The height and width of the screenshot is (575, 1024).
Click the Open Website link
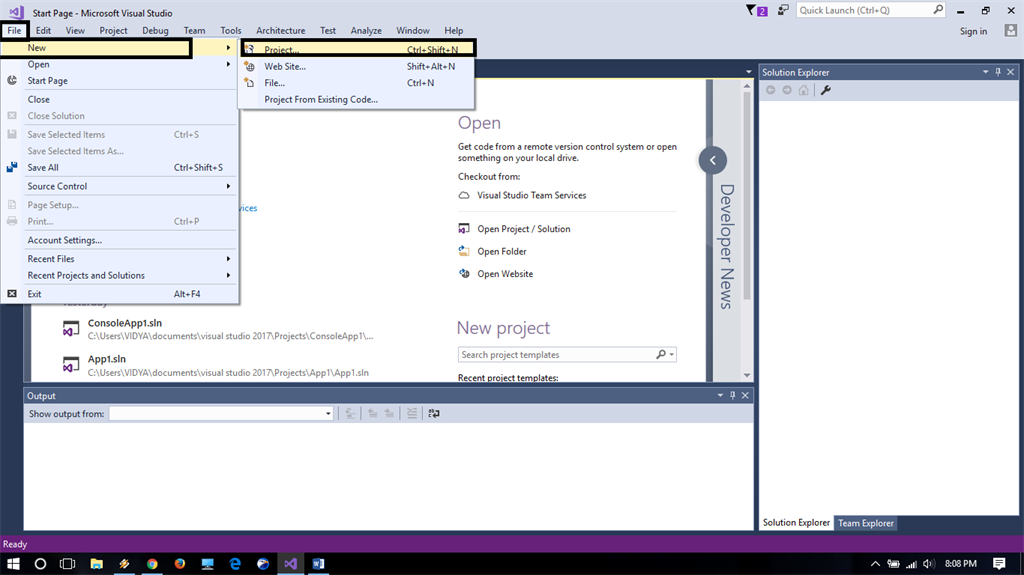click(505, 274)
